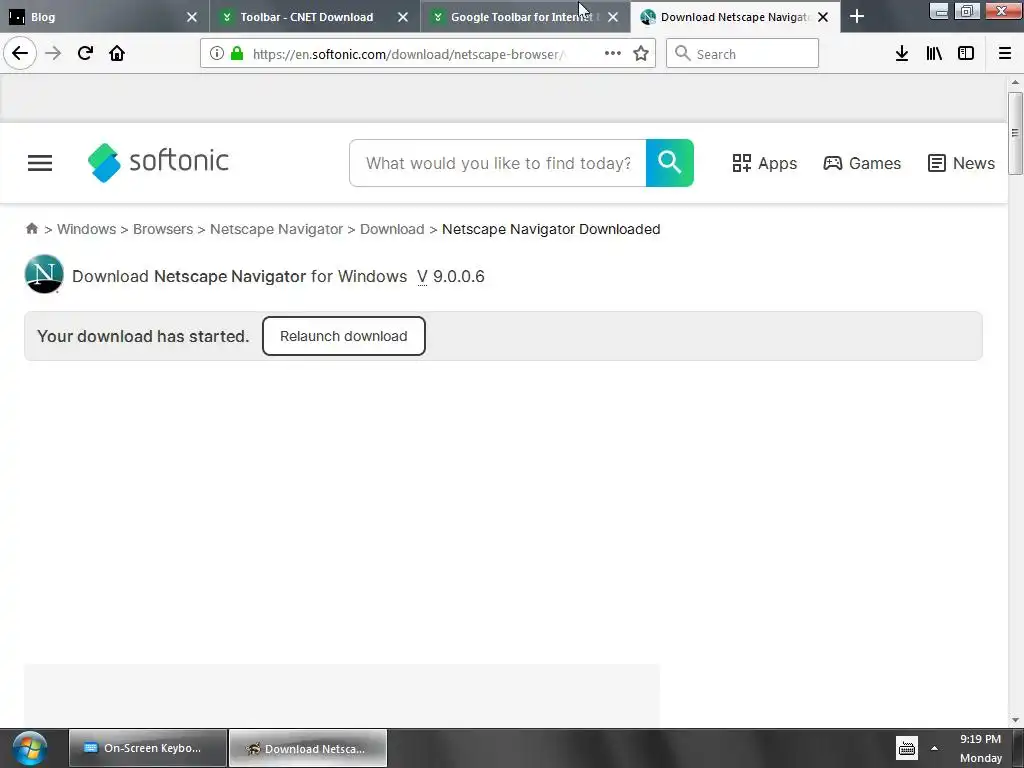Click 'Your download has started.' text
Image resolution: width=1024 pixels, height=768 pixels.
click(x=143, y=336)
